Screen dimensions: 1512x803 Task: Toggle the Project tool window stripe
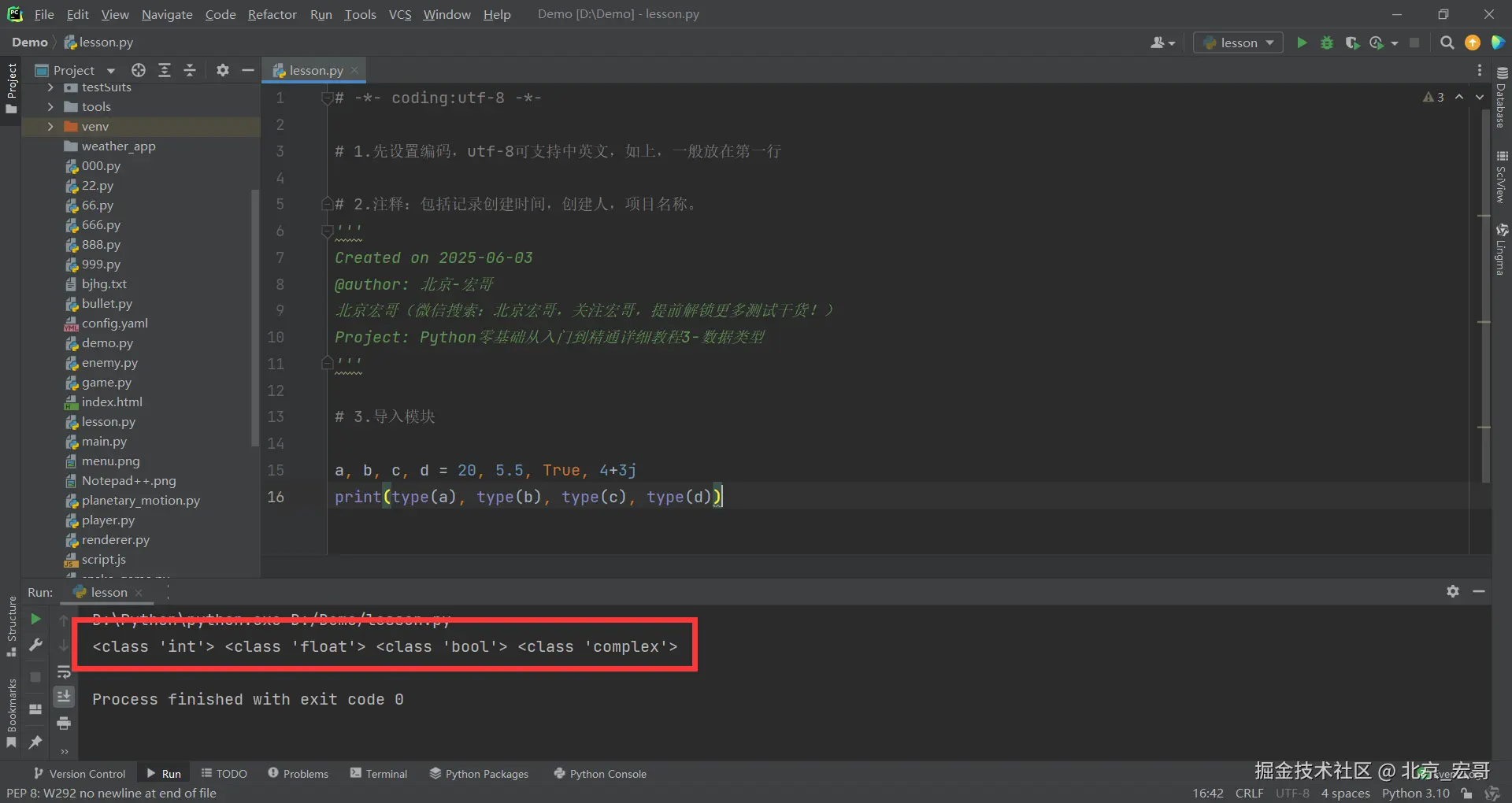[11, 88]
